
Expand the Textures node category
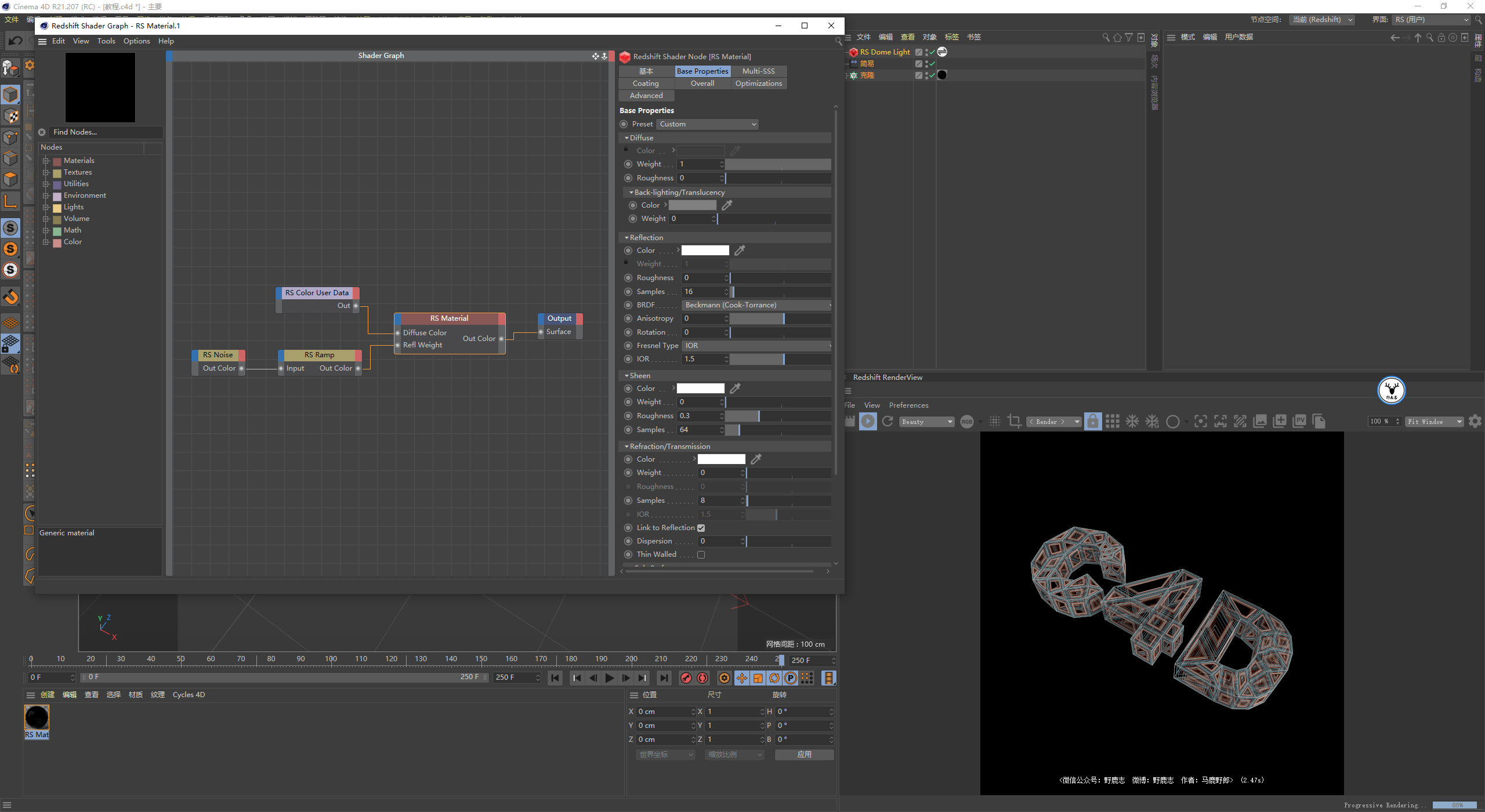[46, 172]
